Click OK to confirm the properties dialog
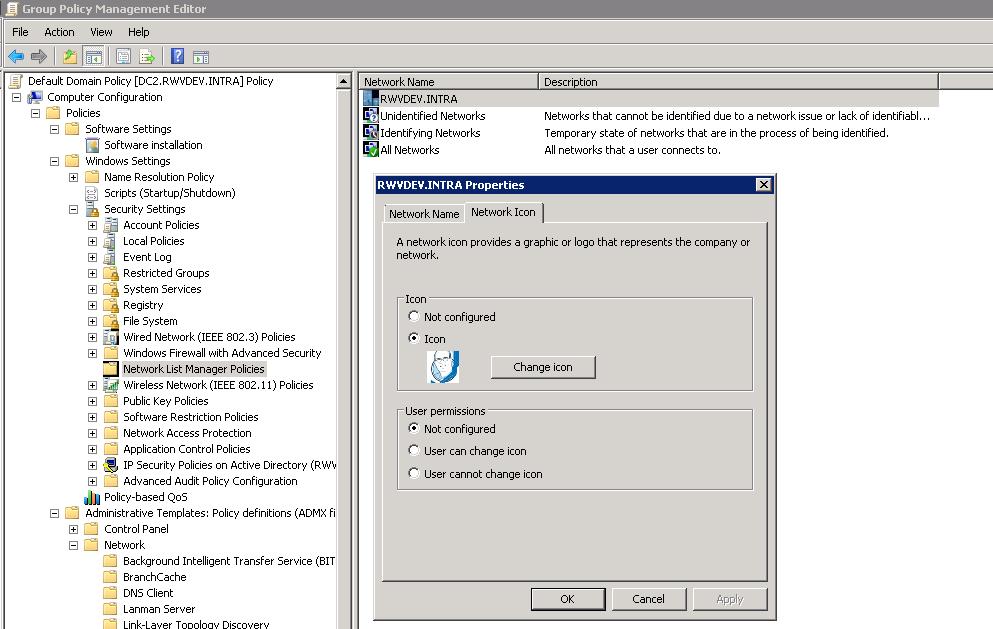The width and height of the screenshot is (993, 629). (567, 598)
